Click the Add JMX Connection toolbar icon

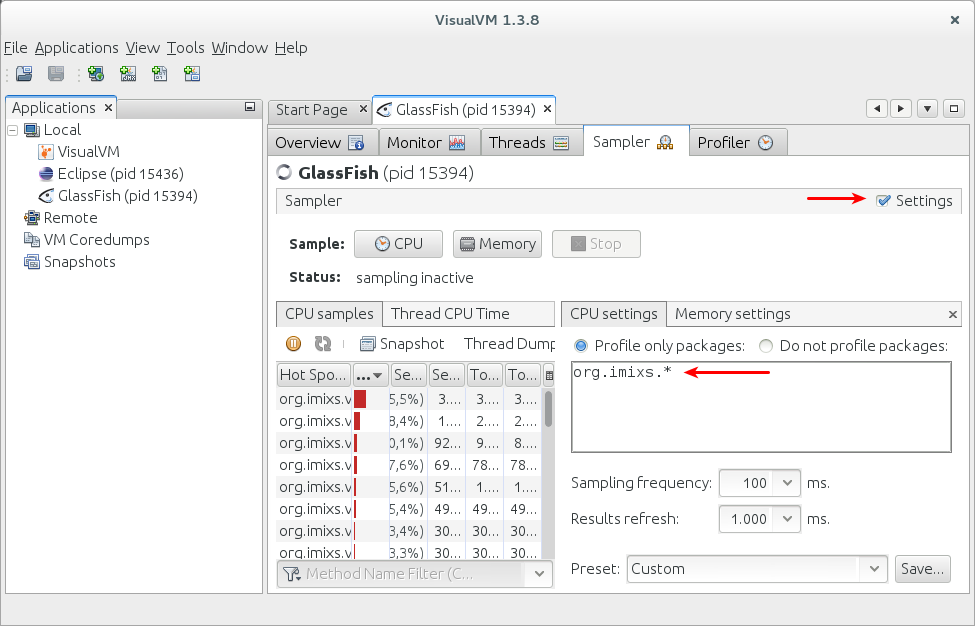coord(128,74)
